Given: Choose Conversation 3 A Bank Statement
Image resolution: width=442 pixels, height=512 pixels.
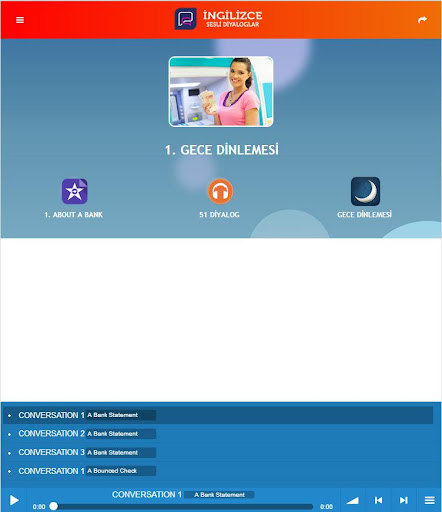Looking at the screenshot, I should pos(218,452).
